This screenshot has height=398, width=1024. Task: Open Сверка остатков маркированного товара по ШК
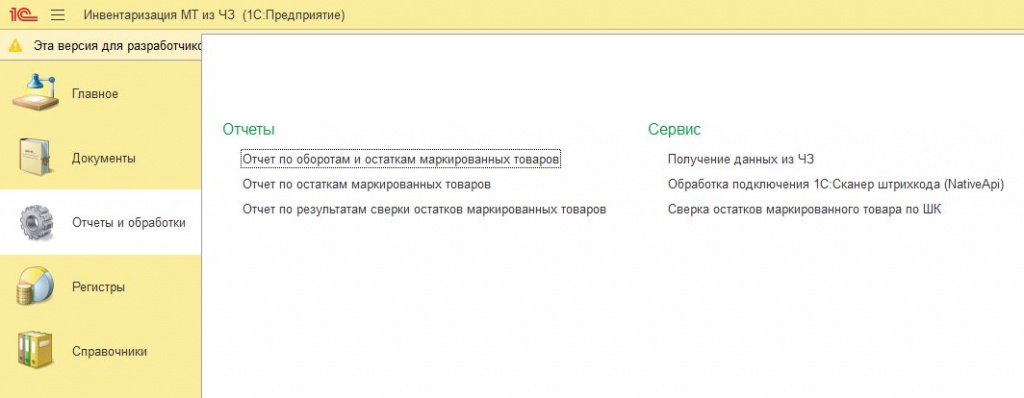(805, 209)
